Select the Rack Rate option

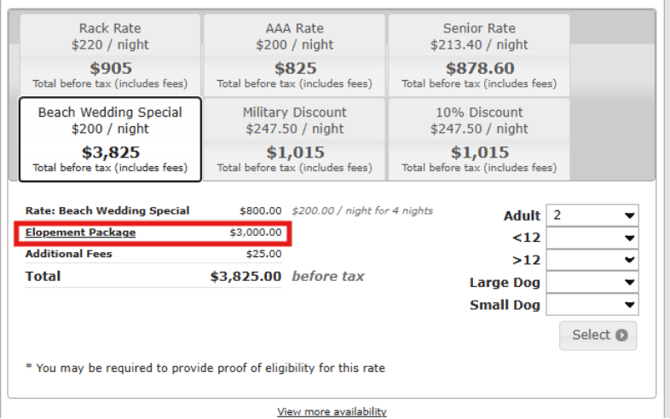click(x=110, y=54)
